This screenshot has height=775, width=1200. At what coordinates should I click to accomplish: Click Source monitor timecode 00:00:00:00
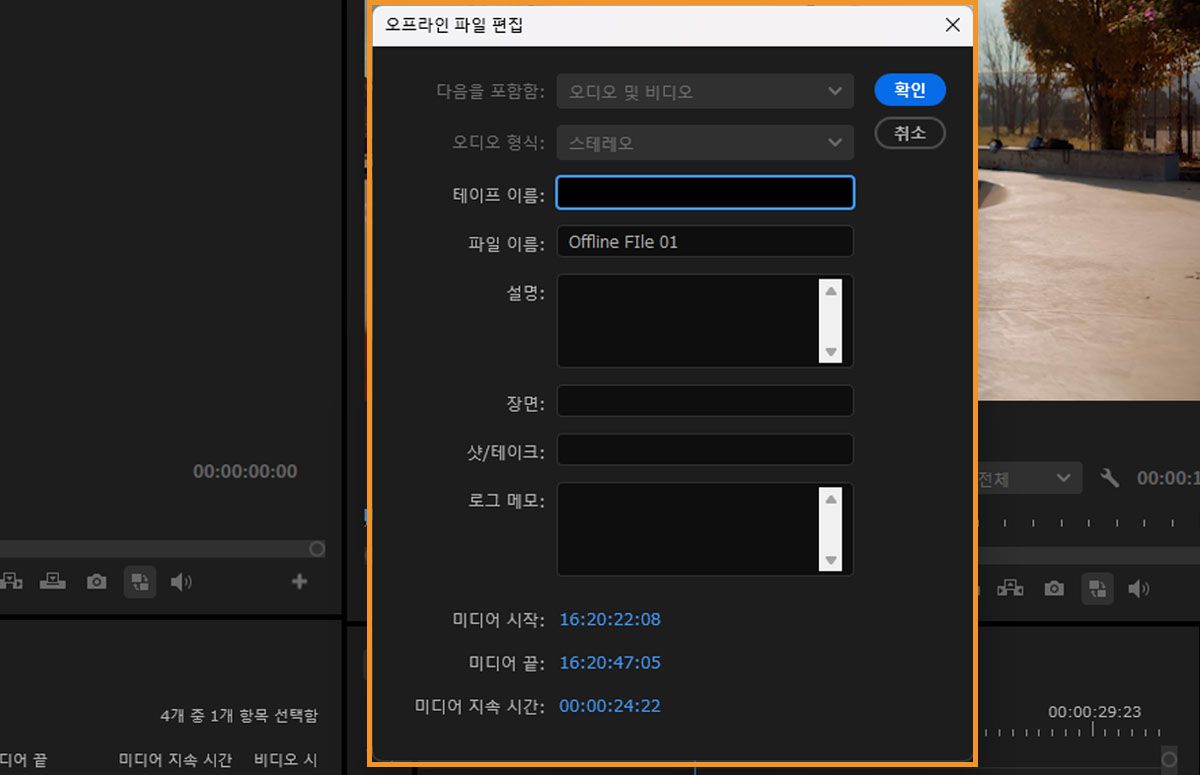coord(245,471)
